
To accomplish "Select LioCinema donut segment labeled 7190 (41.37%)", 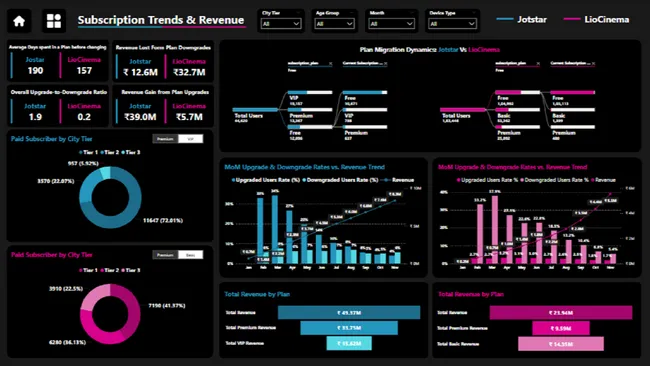I will 133,309.
